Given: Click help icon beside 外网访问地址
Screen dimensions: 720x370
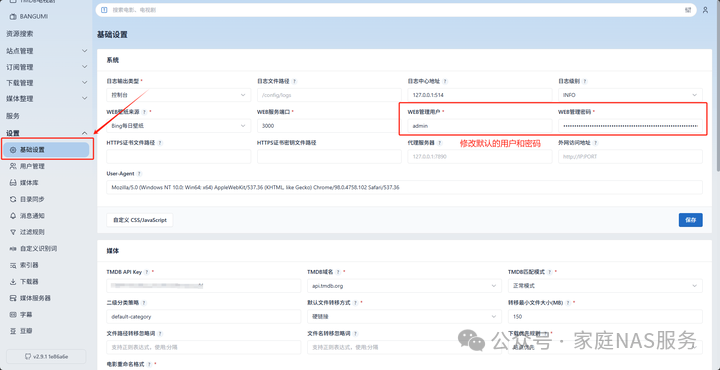Looking at the screenshot, I should pos(596,143).
